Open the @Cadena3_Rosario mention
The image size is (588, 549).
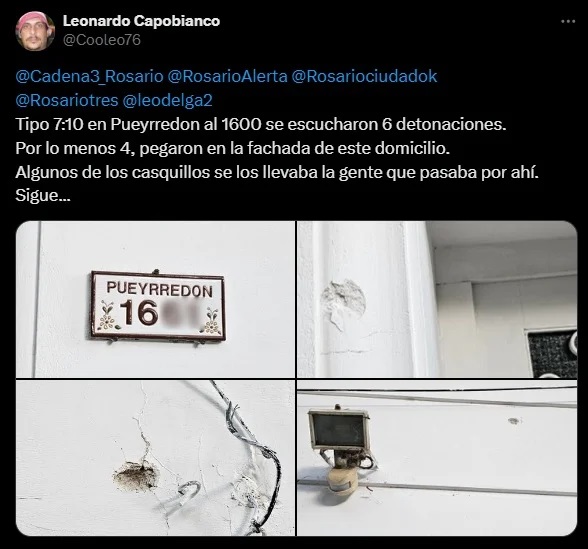(89, 76)
